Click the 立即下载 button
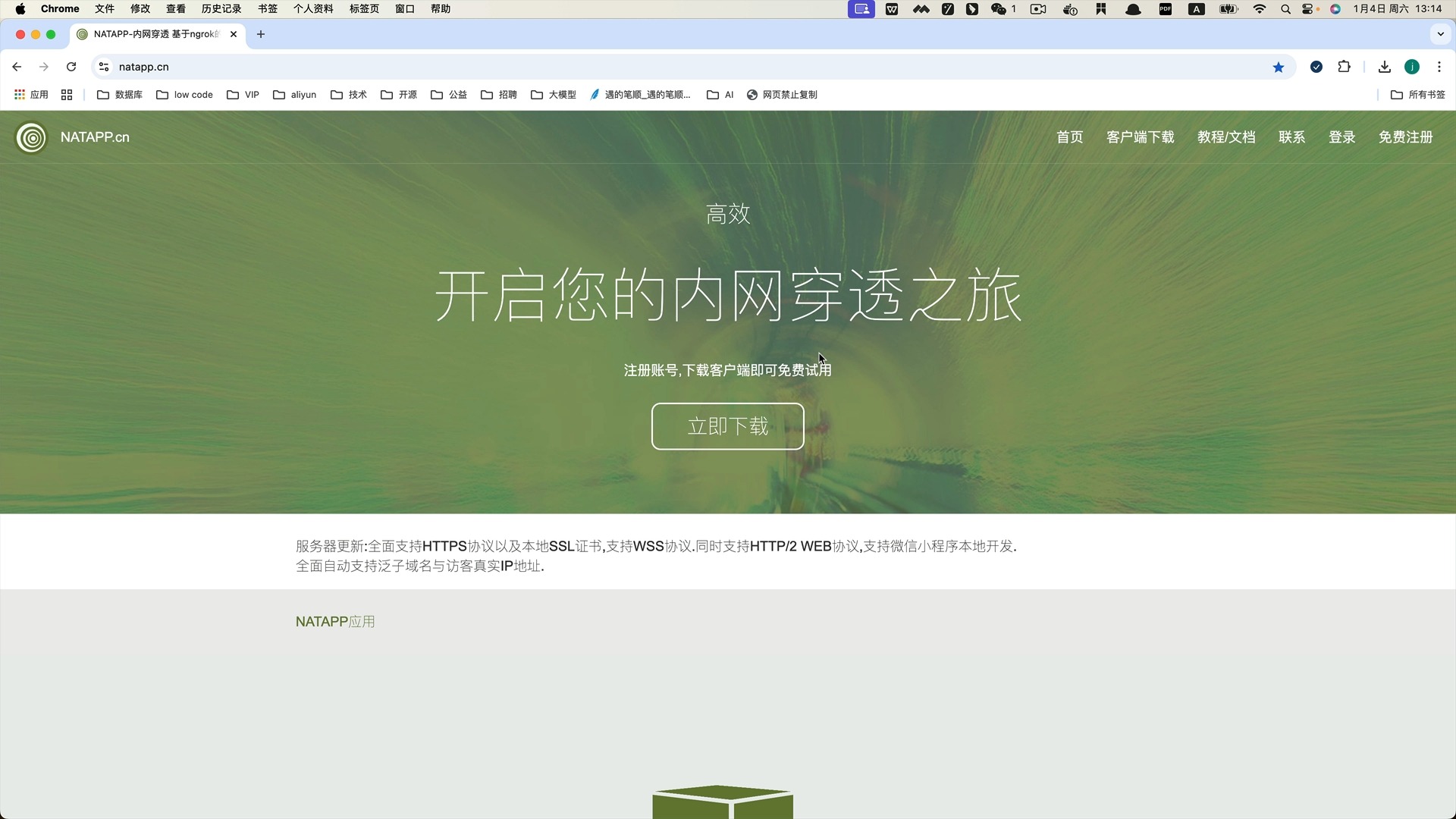Screen dimensions: 1456x819 point(728,426)
